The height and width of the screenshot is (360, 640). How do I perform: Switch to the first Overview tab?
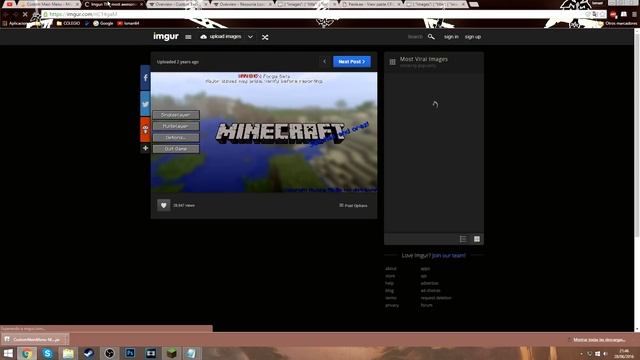pyautogui.click(x=178, y=4)
